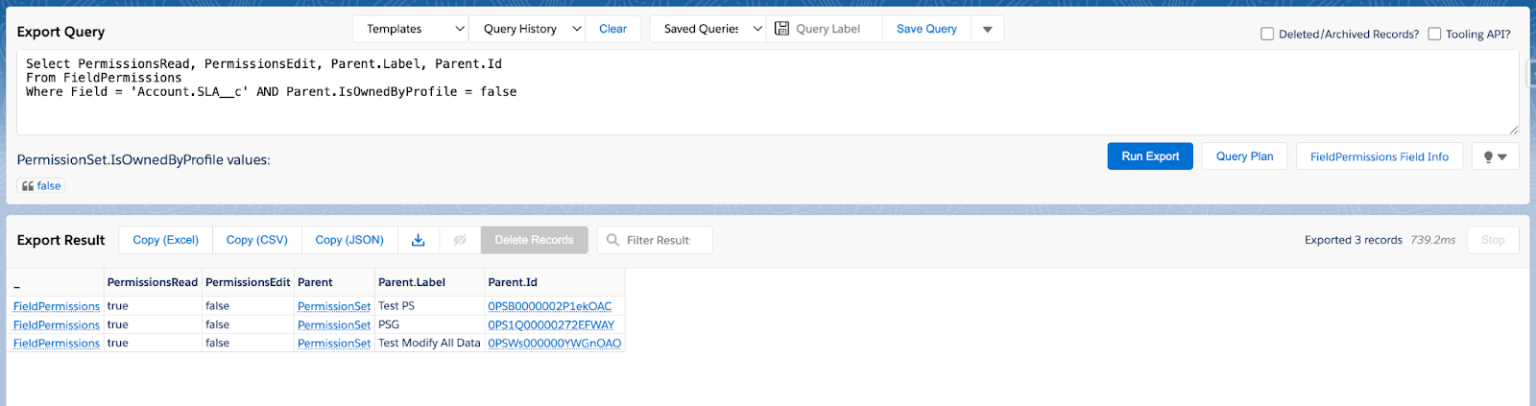
Task: Click the floppy disk query label icon
Action: tap(782, 29)
